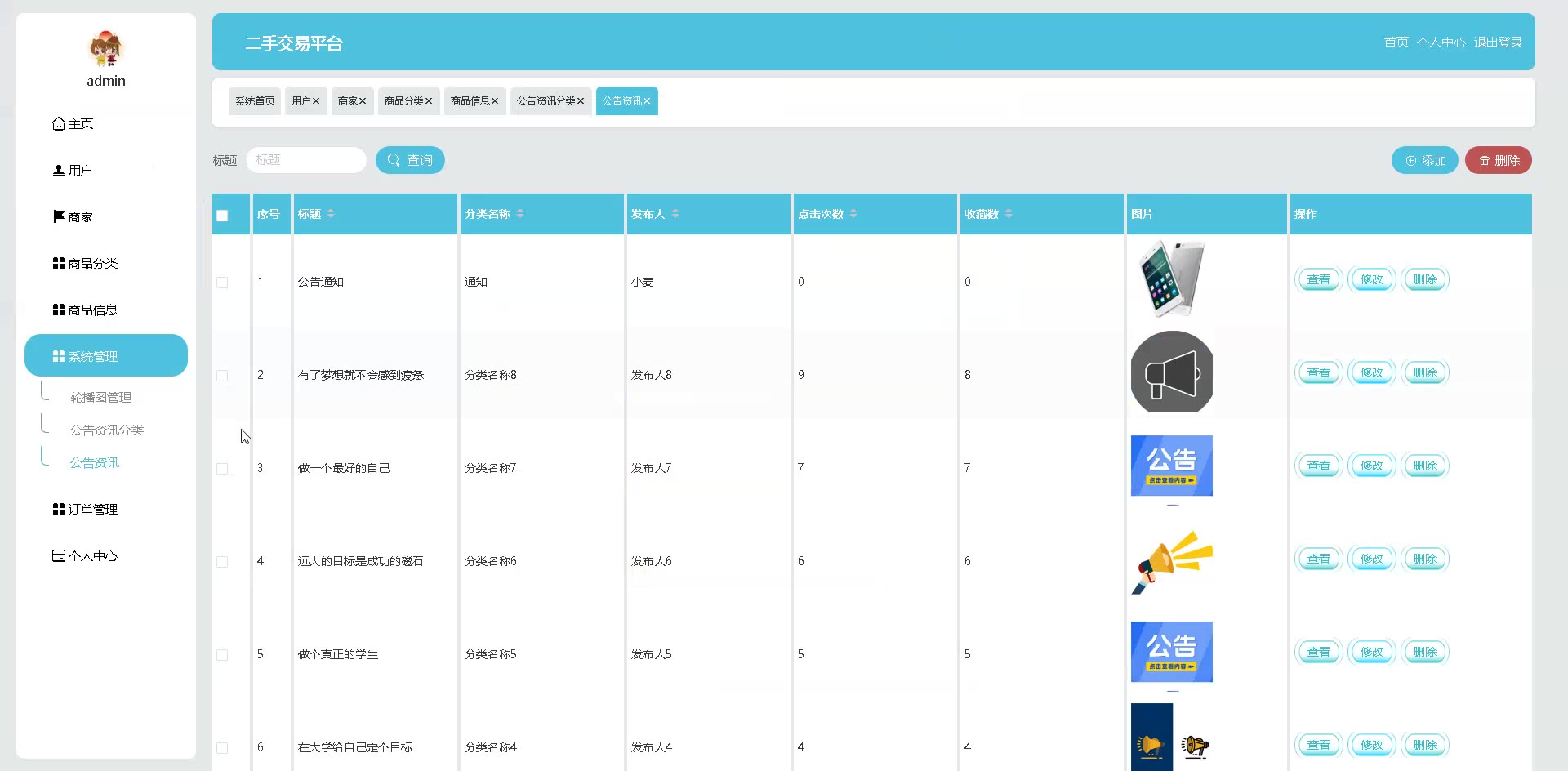Open the 个人中心 sidebar item

86,556
